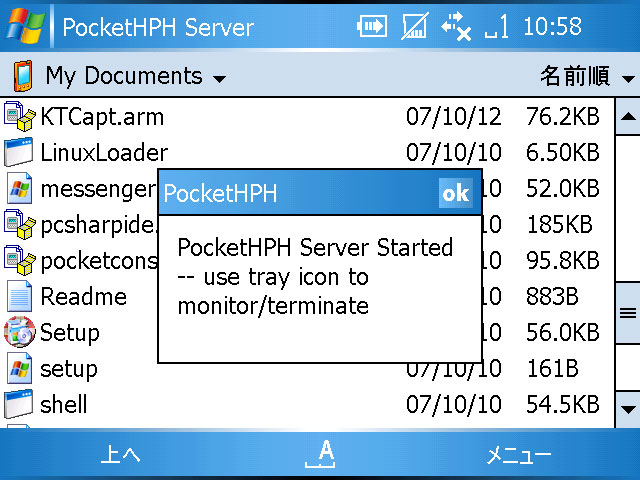Click the KTCapt.arm file icon
The image size is (640, 480).
19,116
